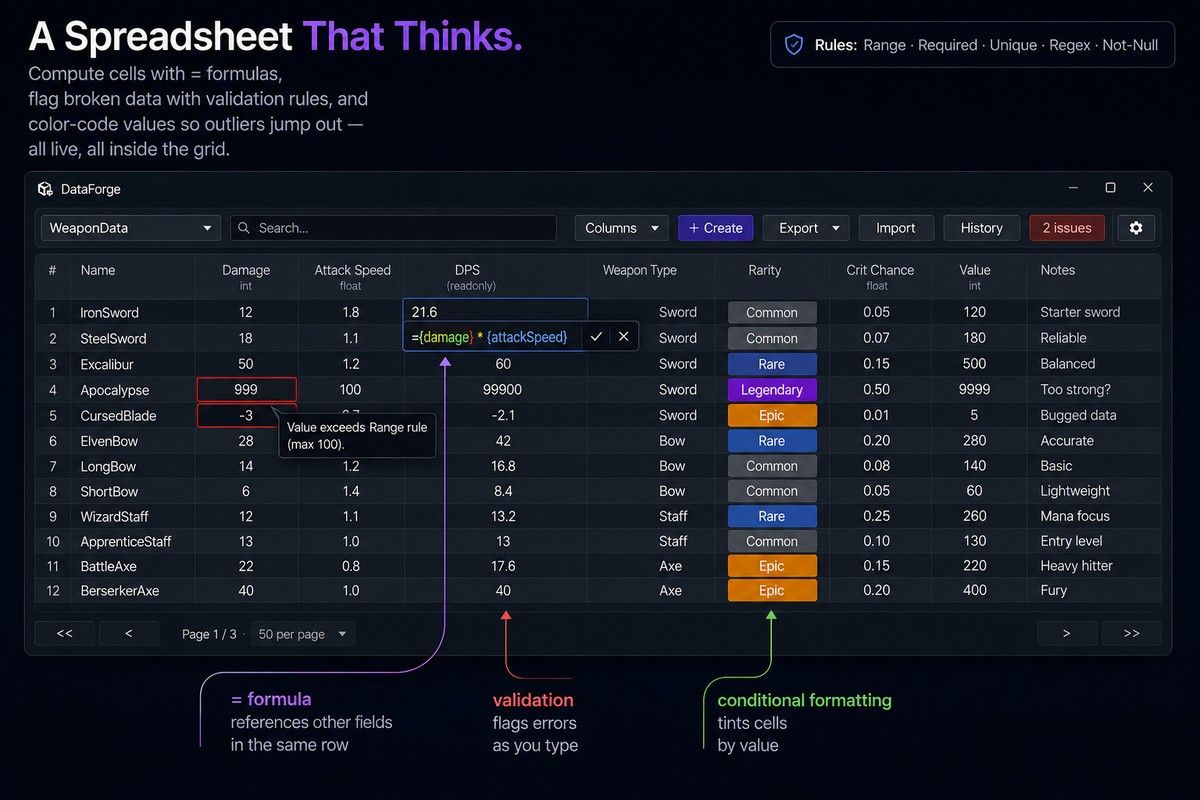Change the 50 per page selector
The width and height of the screenshot is (1200, 800).
tap(302, 634)
